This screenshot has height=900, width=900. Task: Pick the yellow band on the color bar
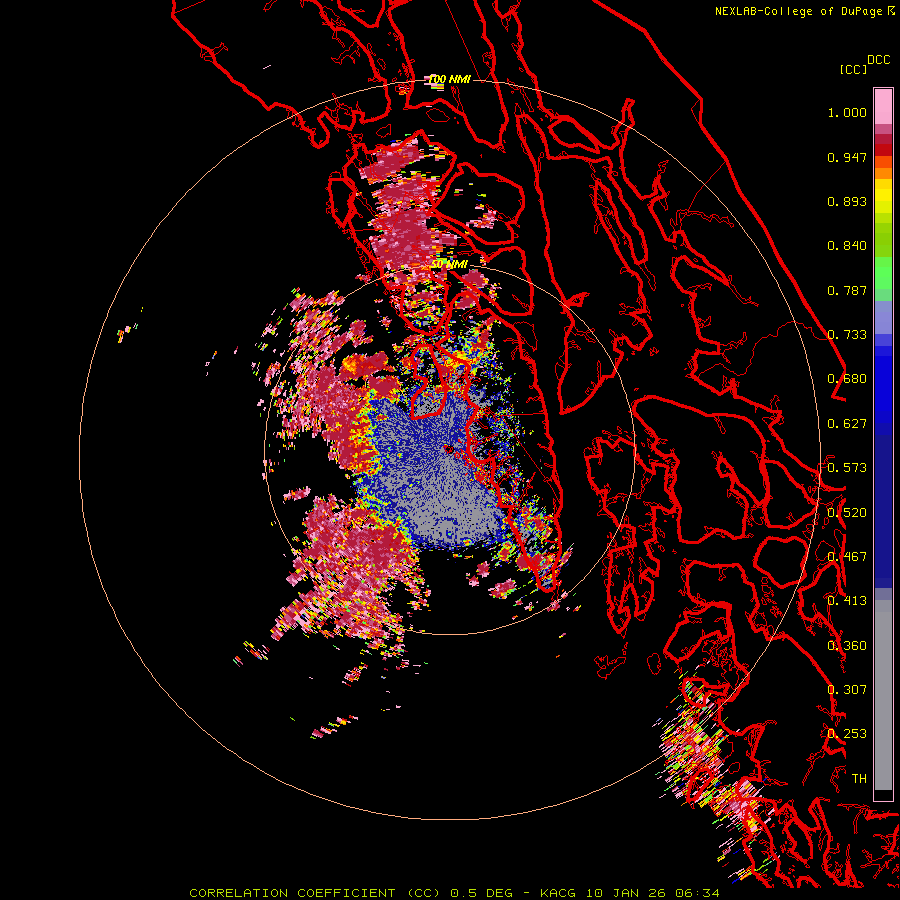pyautogui.click(x=883, y=196)
